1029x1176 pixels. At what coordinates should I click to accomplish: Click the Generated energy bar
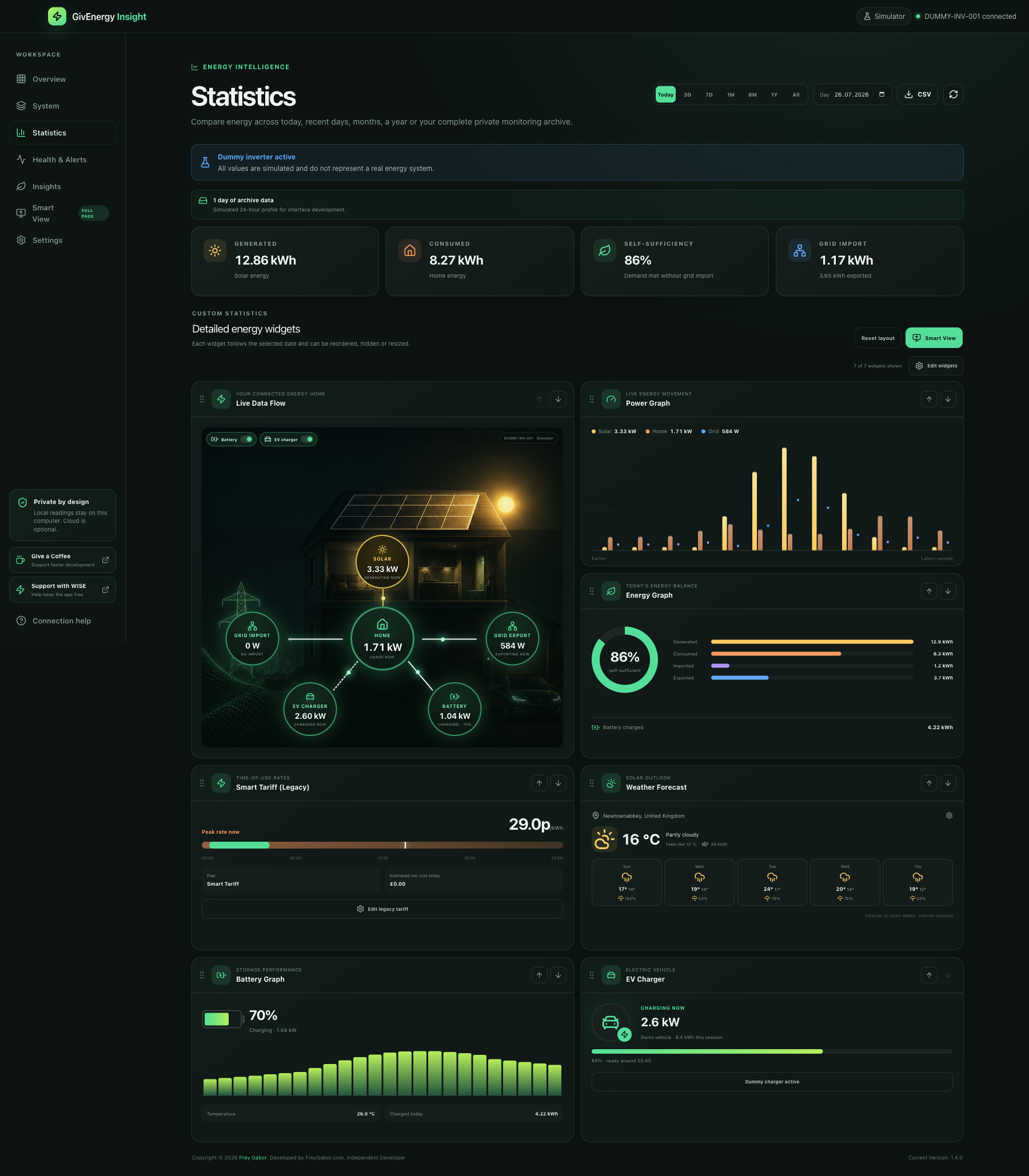coord(812,642)
